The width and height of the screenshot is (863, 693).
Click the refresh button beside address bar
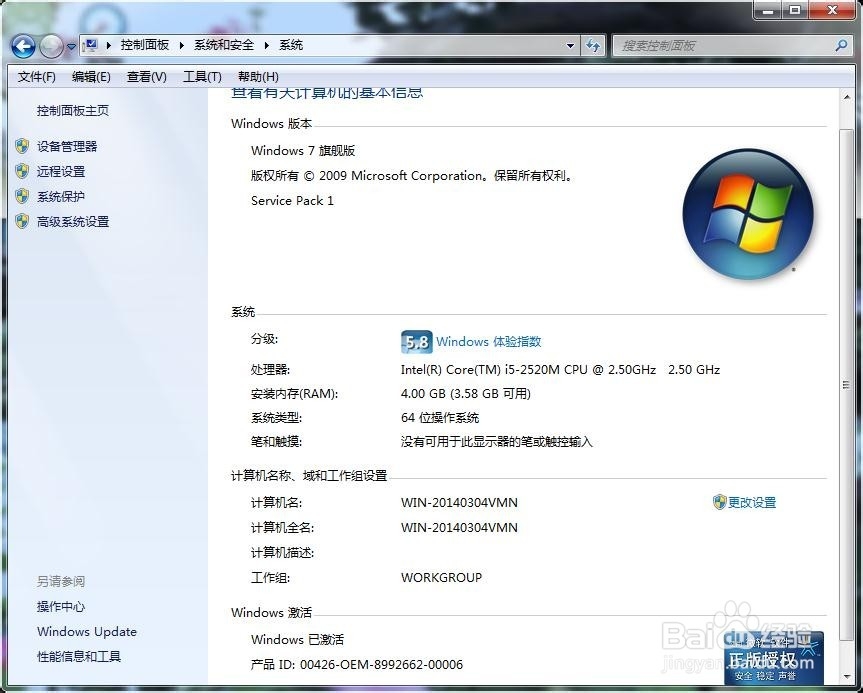coord(593,46)
